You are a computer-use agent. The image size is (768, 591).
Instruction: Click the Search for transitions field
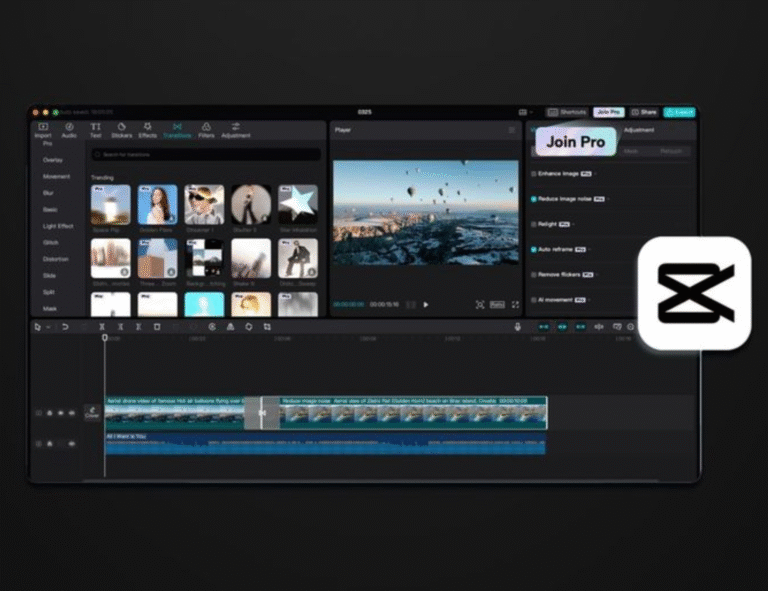[206, 154]
